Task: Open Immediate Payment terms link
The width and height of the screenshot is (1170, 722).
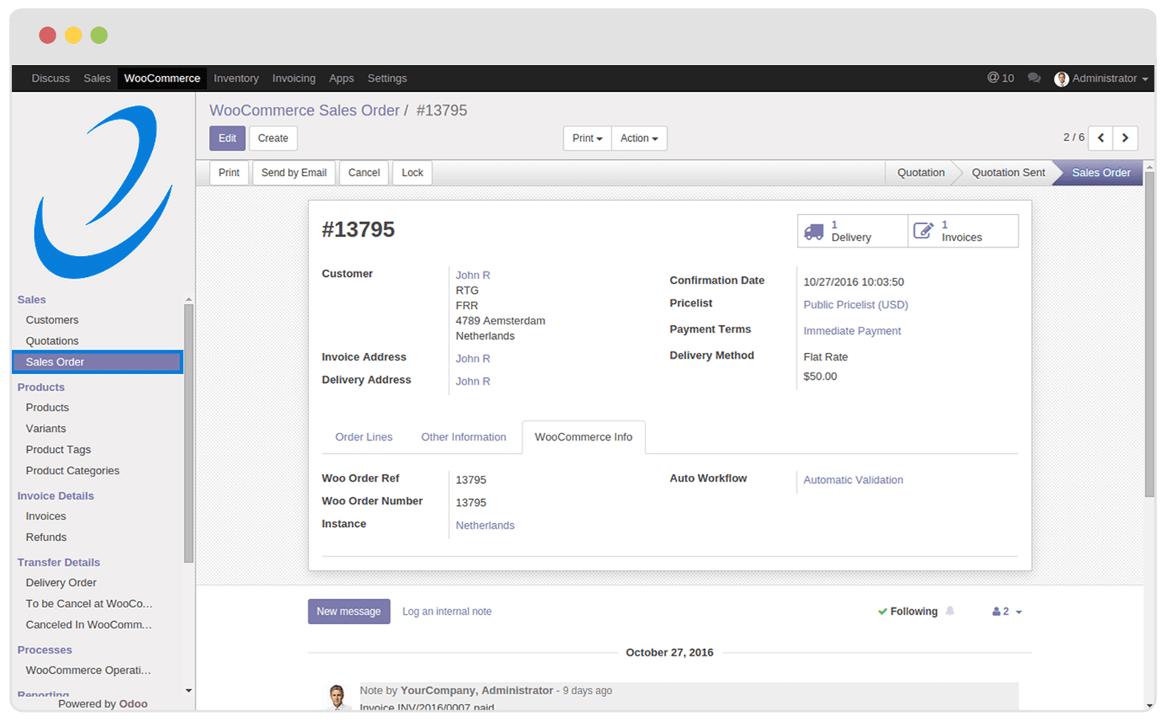Action: click(852, 330)
